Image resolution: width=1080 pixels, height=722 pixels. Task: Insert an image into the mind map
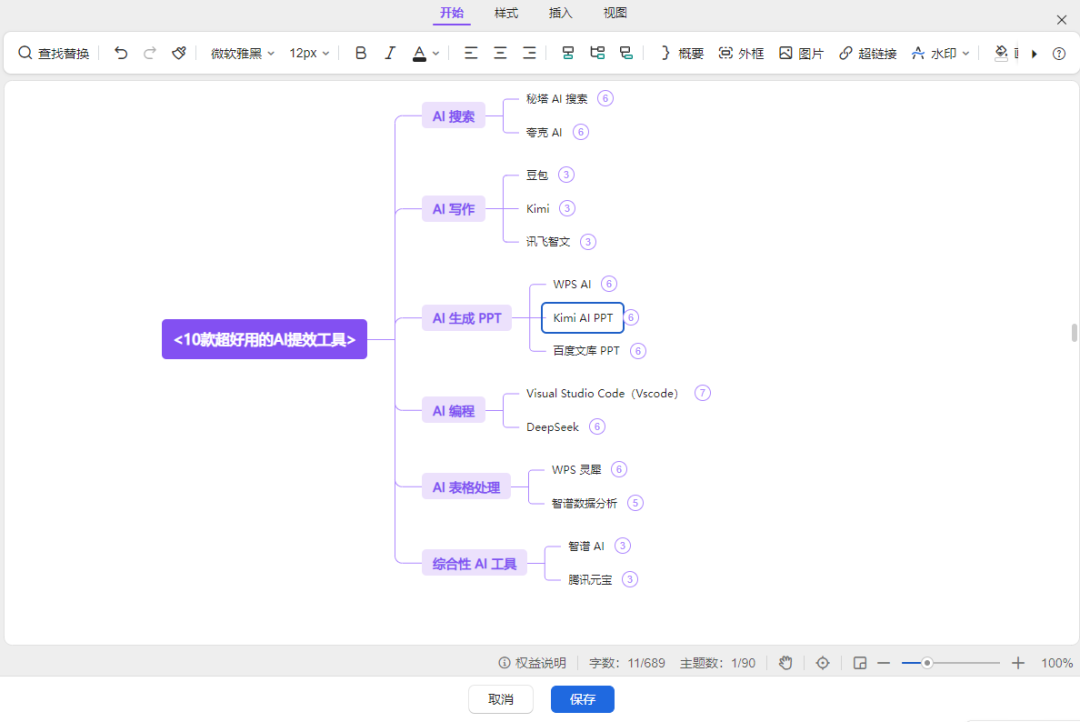[801, 53]
